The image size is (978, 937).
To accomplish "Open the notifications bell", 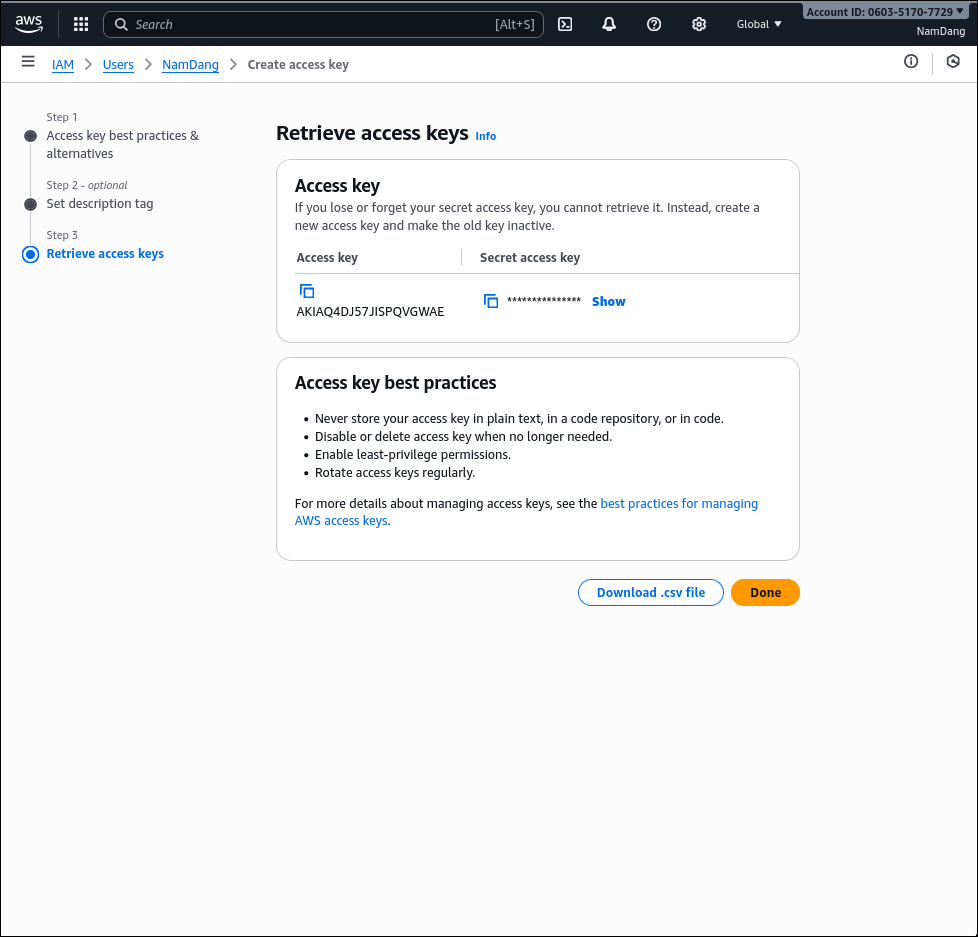I will point(609,24).
